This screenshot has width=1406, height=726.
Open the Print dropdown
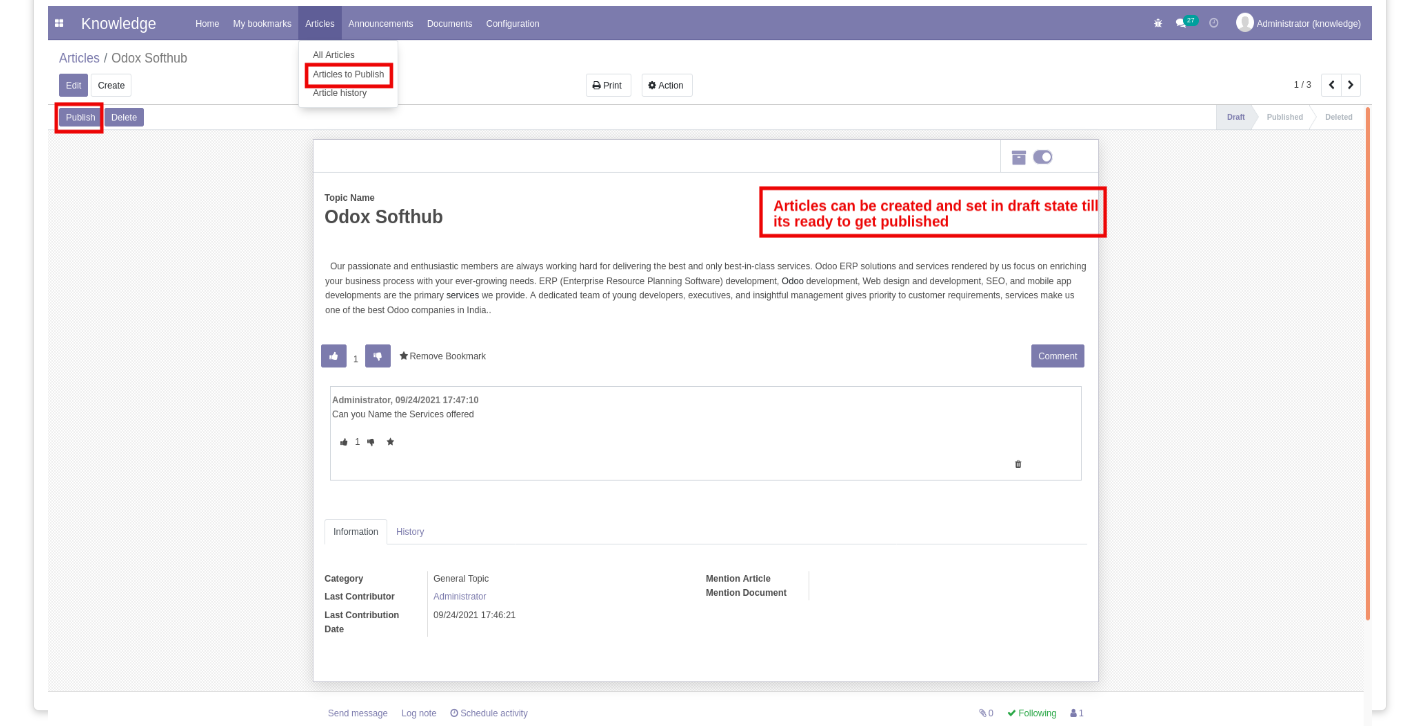(608, 85)
